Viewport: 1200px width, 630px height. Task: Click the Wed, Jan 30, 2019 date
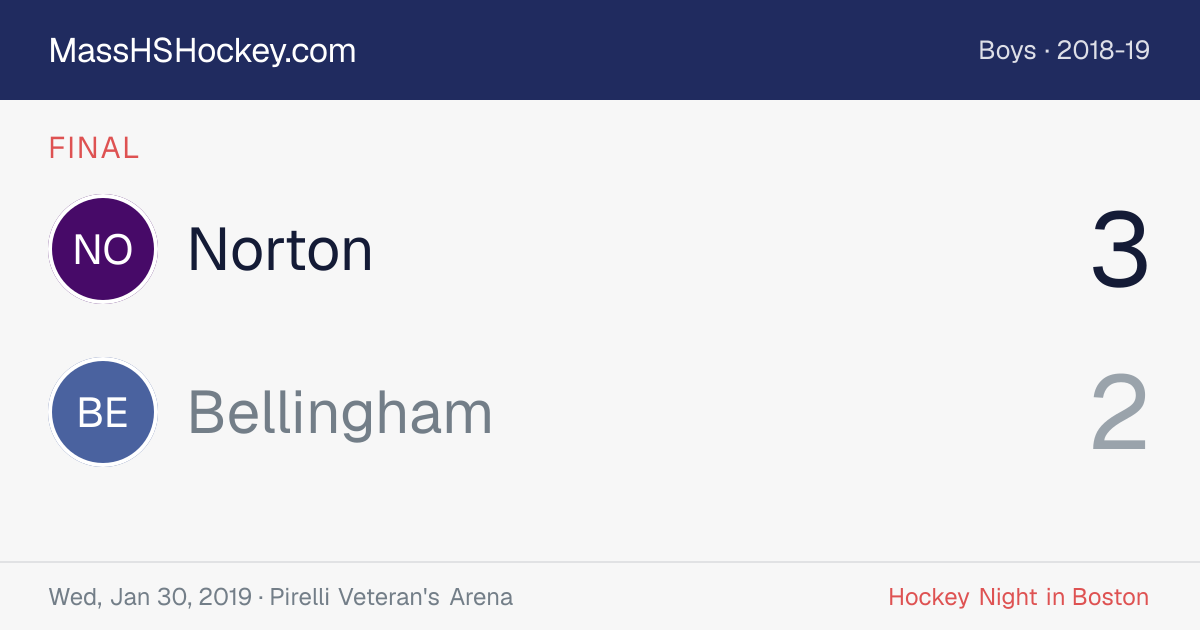pyautogui.click(x=150, y=598)
